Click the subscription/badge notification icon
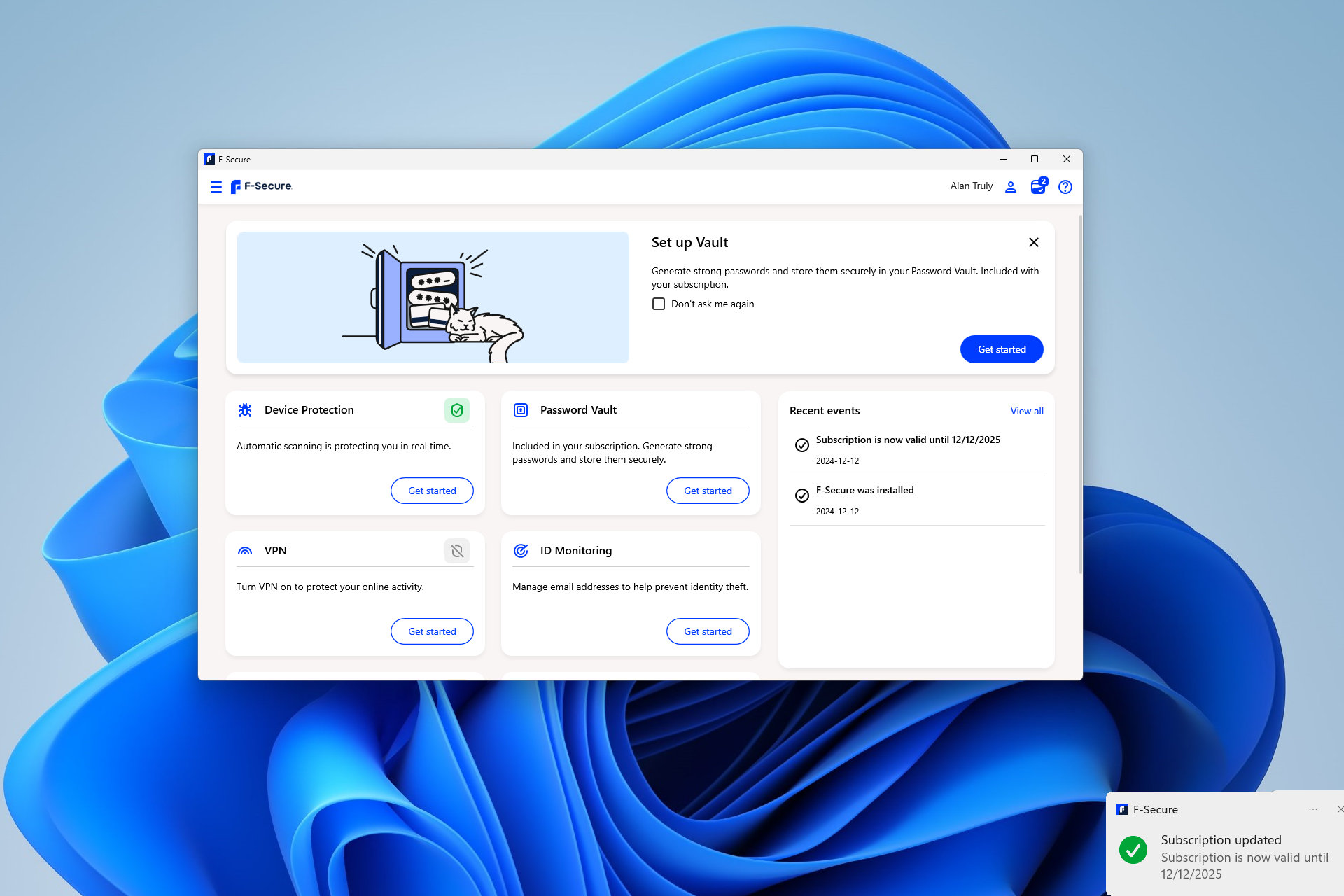This screenshot has width=1344, height=896. 1039,186
